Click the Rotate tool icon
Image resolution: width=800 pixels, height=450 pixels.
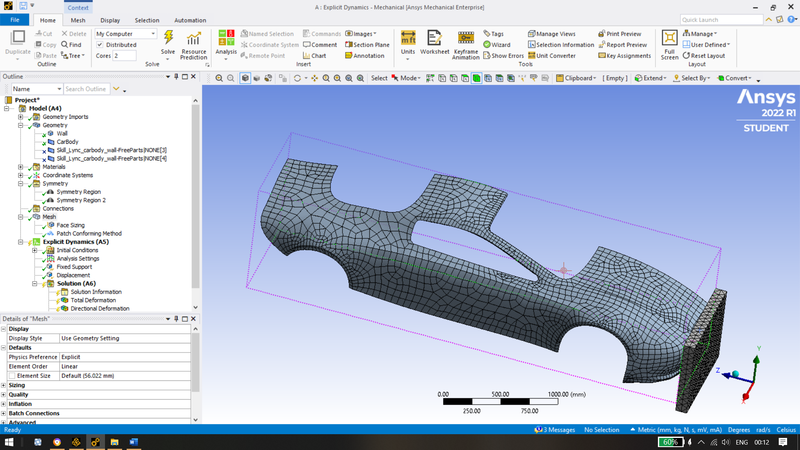(x=297, y=78)
